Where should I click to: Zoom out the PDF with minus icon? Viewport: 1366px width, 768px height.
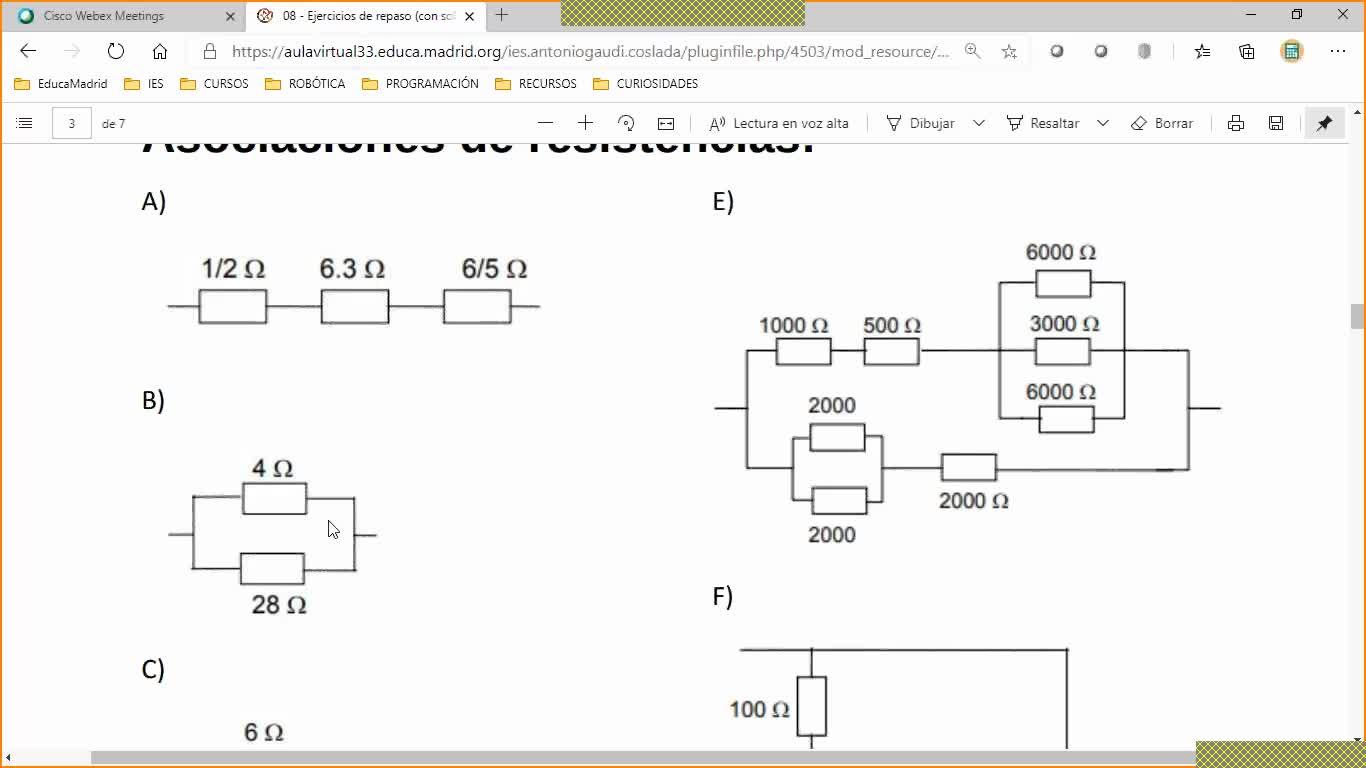[x=545, y=123]
